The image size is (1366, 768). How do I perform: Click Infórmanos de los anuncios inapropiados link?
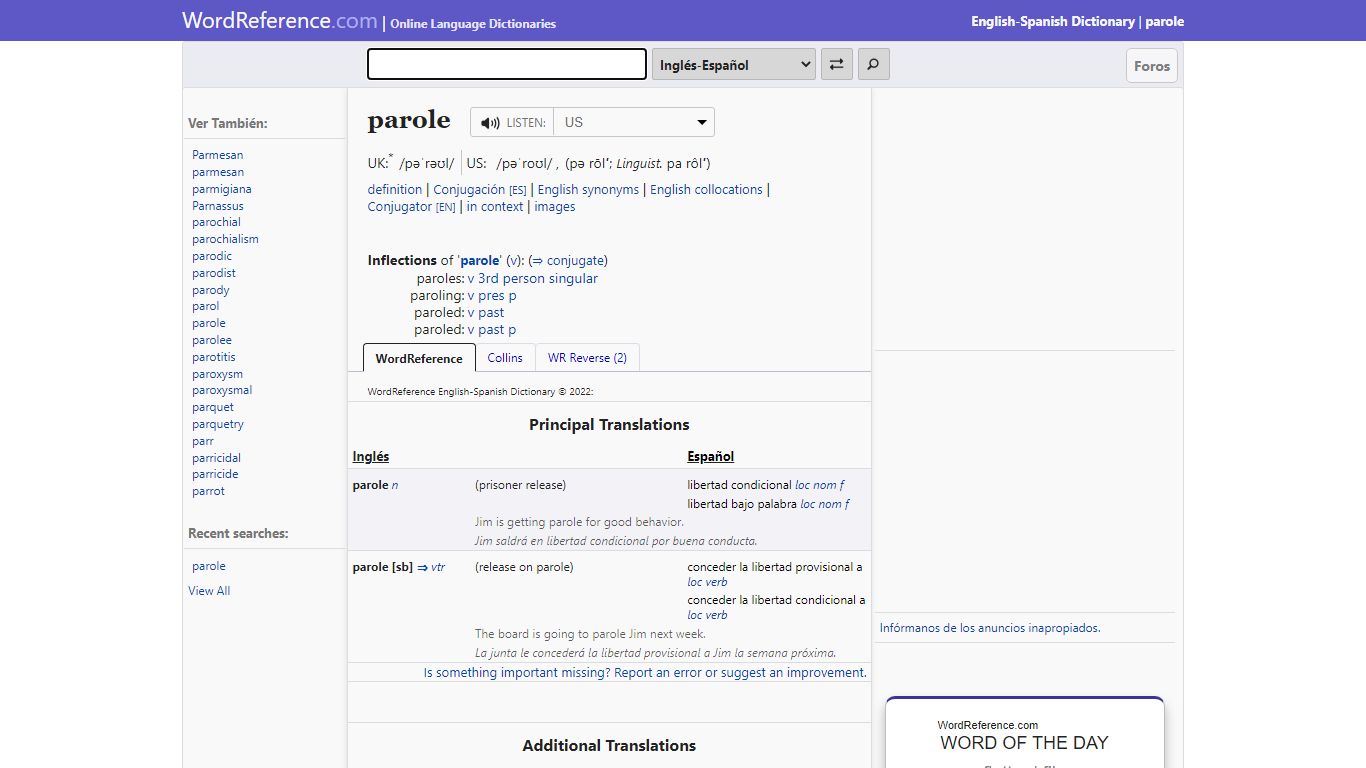tap(990, 628)
